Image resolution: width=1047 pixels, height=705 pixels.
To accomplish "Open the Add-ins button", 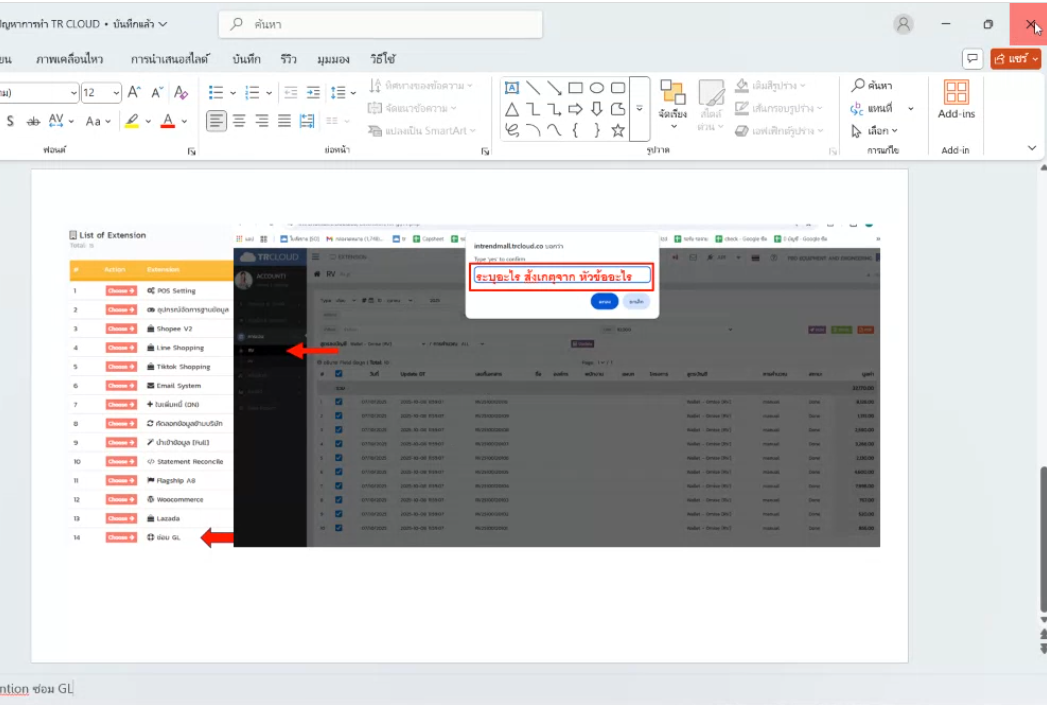I will point(956,100).
